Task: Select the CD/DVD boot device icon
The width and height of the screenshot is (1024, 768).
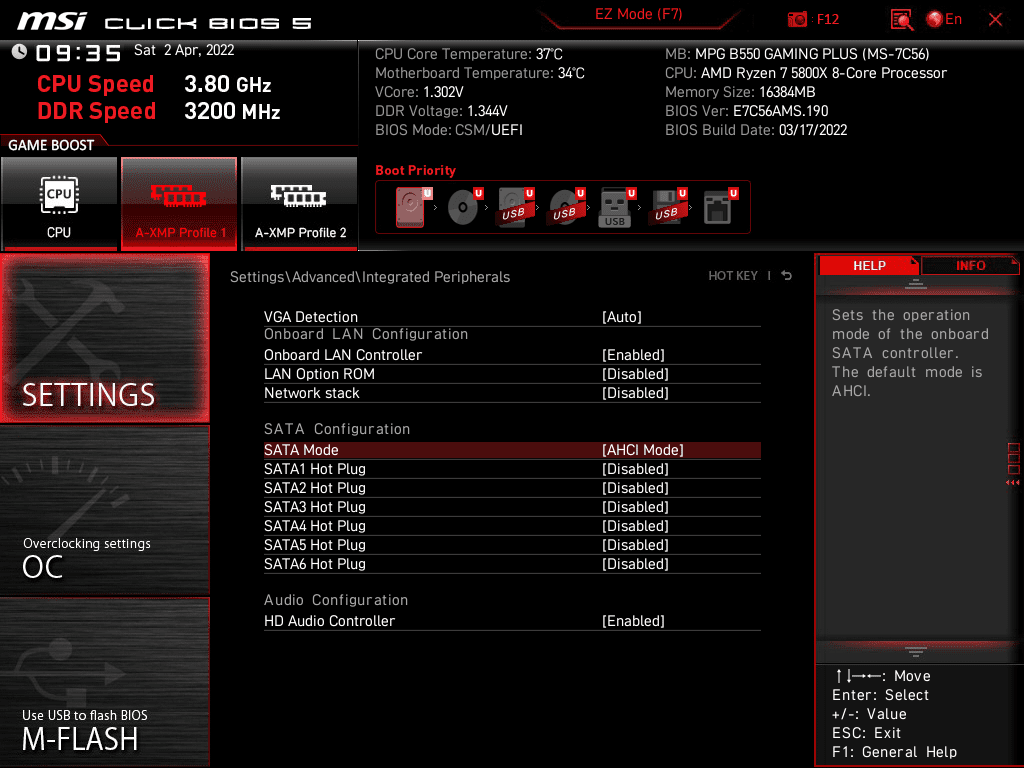Action: (464, 207)
